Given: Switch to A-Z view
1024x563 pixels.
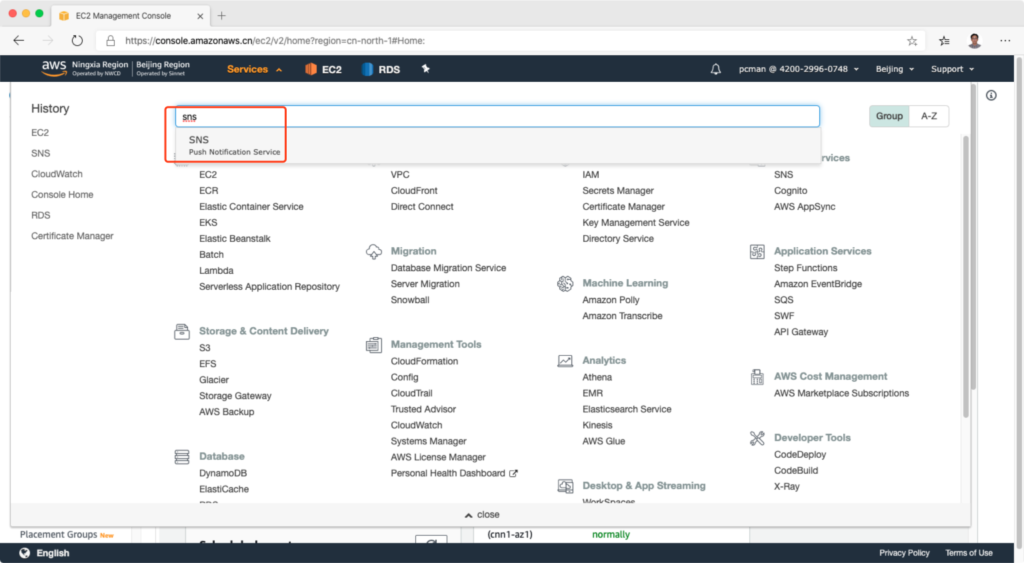Looking at the screenshot, I should [x=929, y=116].
